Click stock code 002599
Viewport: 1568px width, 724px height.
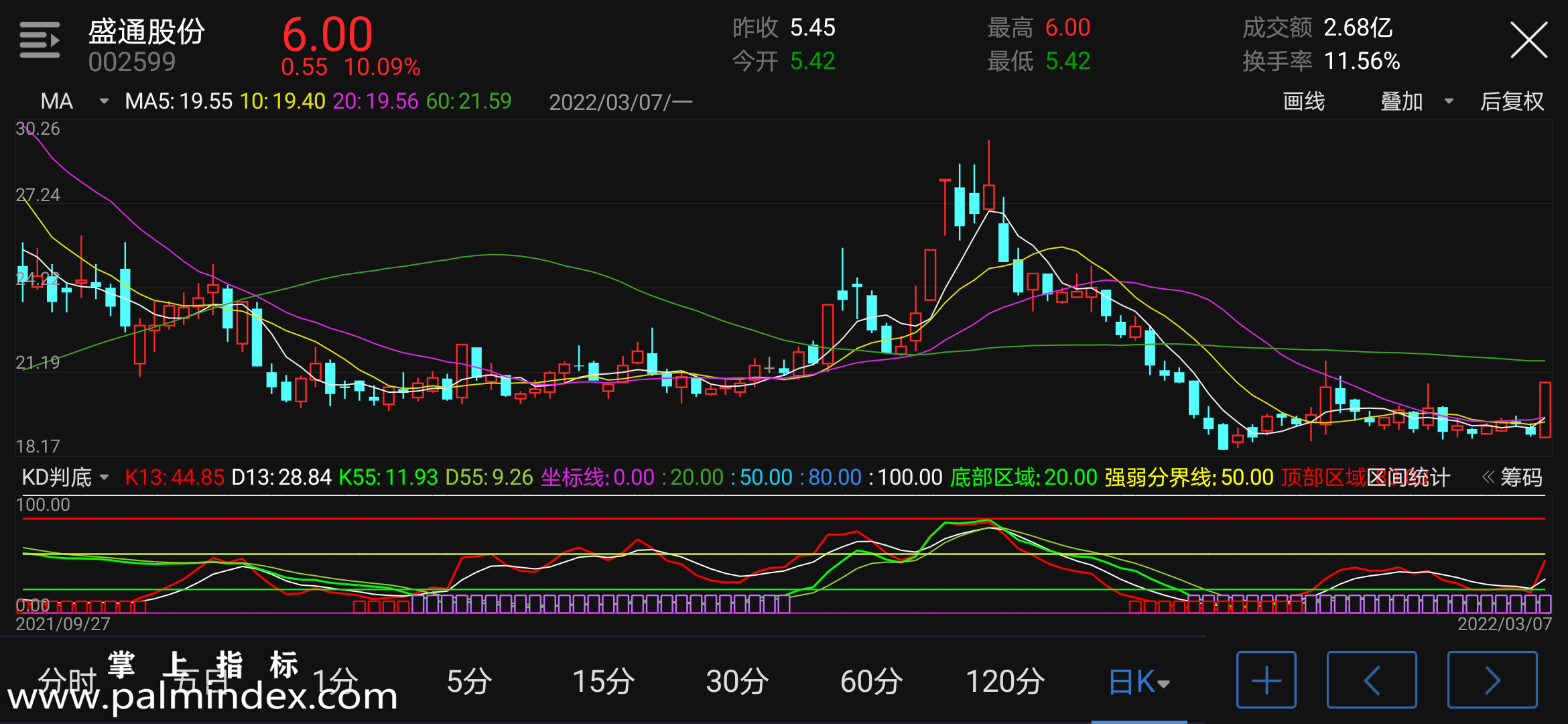coord(131,62)
